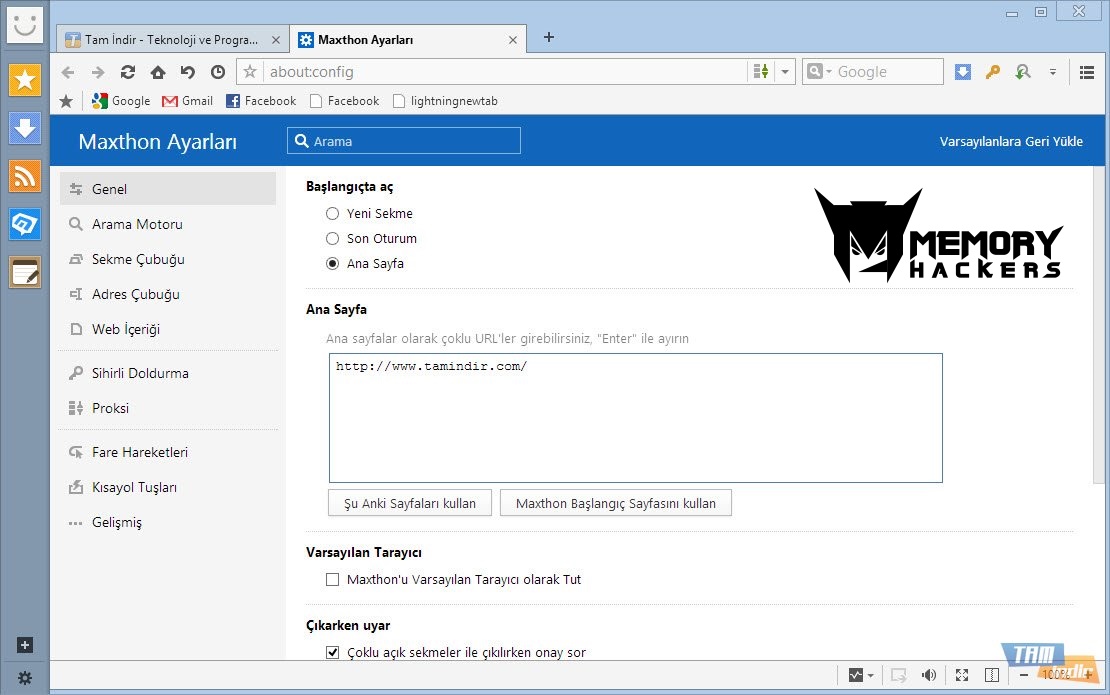Switch to Tam İndir tab
1110x695 pixels.
point(172,40)
